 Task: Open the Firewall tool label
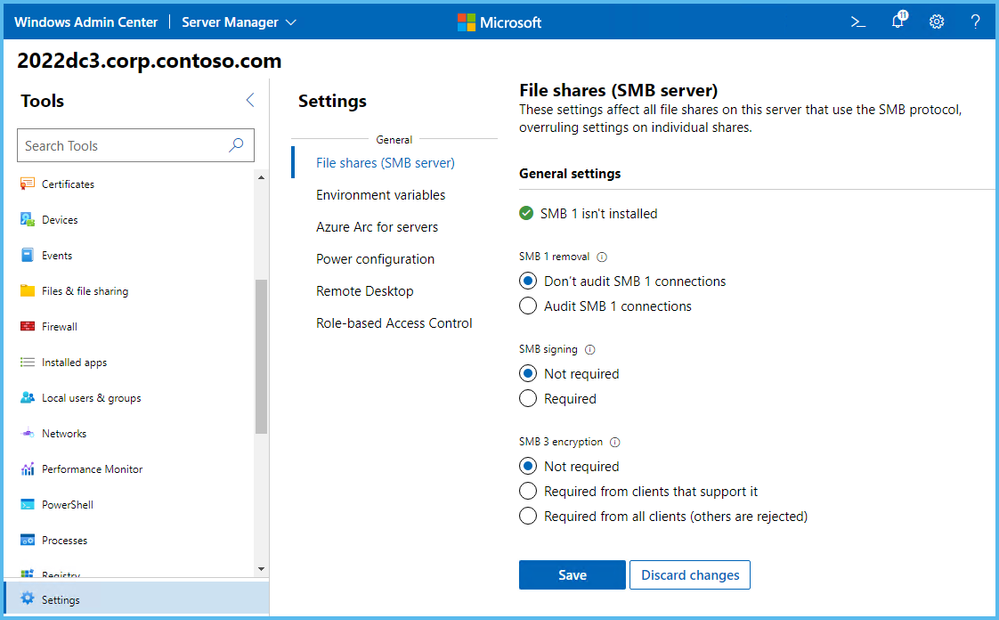pyautogui.click(x=59, y=327)
